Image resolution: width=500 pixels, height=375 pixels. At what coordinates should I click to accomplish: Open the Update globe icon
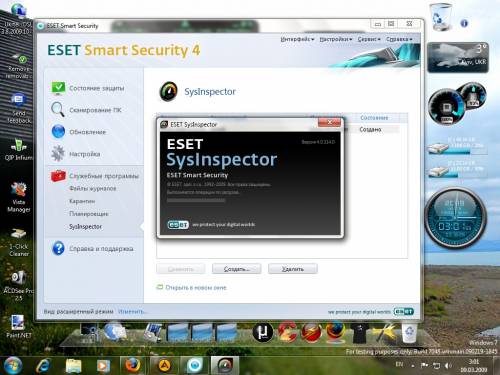tap(58, 131)
